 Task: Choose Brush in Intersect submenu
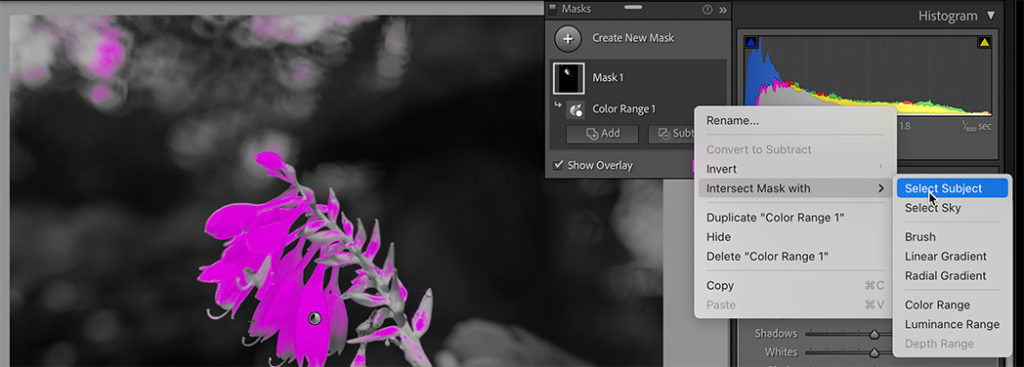click(x=920, y=237)
